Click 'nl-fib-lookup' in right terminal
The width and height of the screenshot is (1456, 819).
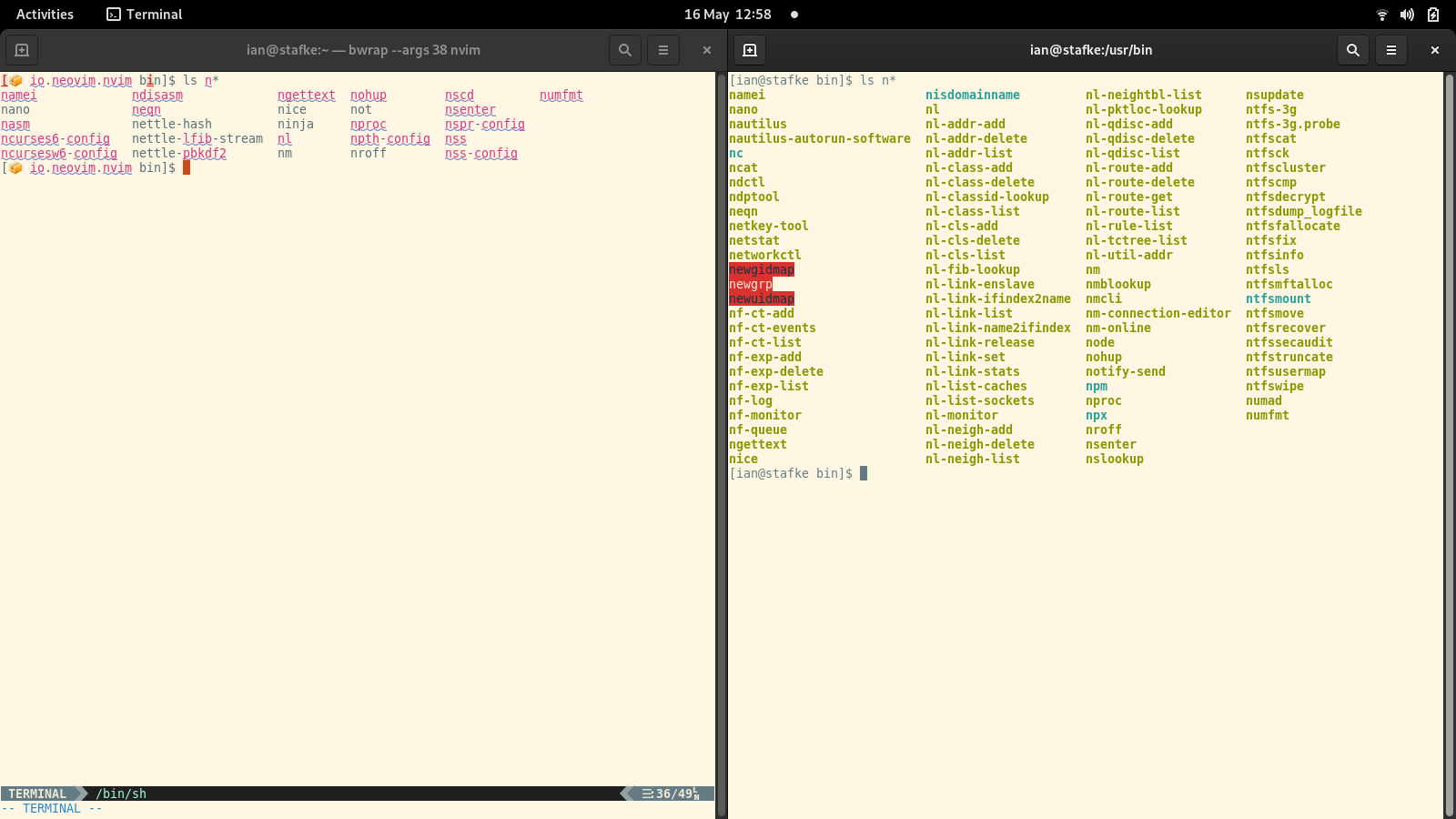click(x=973, y=269)
